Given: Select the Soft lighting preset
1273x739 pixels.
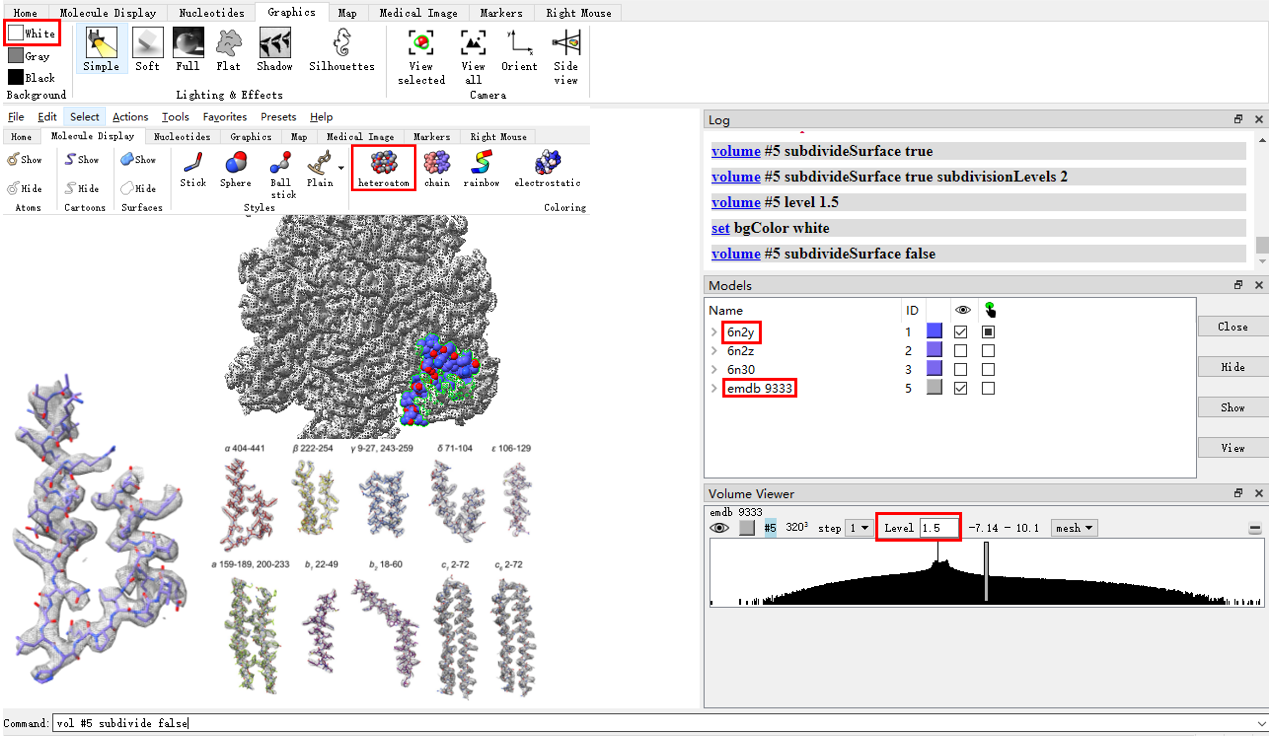Looking at the screenshot, I should coord(147,48).
